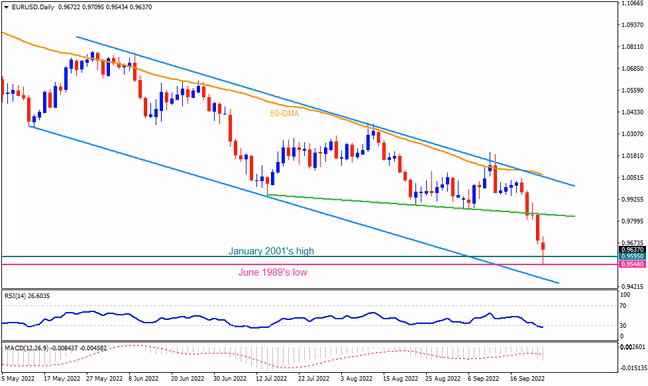Open the chart menu triangle beside EURUSD,Daily
The image size is (648, 386).
6,7
